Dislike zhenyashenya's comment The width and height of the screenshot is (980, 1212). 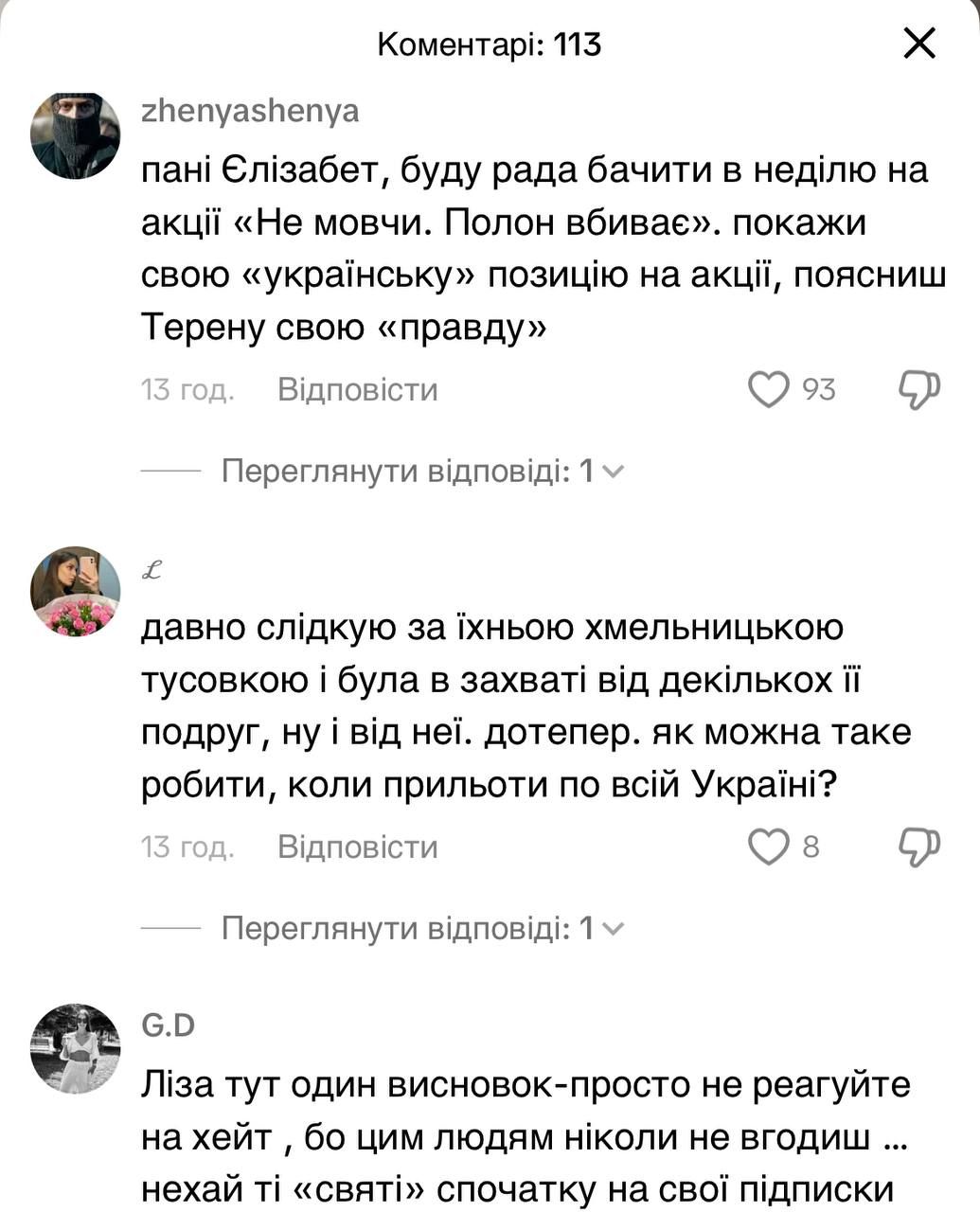tap(918, 389)
